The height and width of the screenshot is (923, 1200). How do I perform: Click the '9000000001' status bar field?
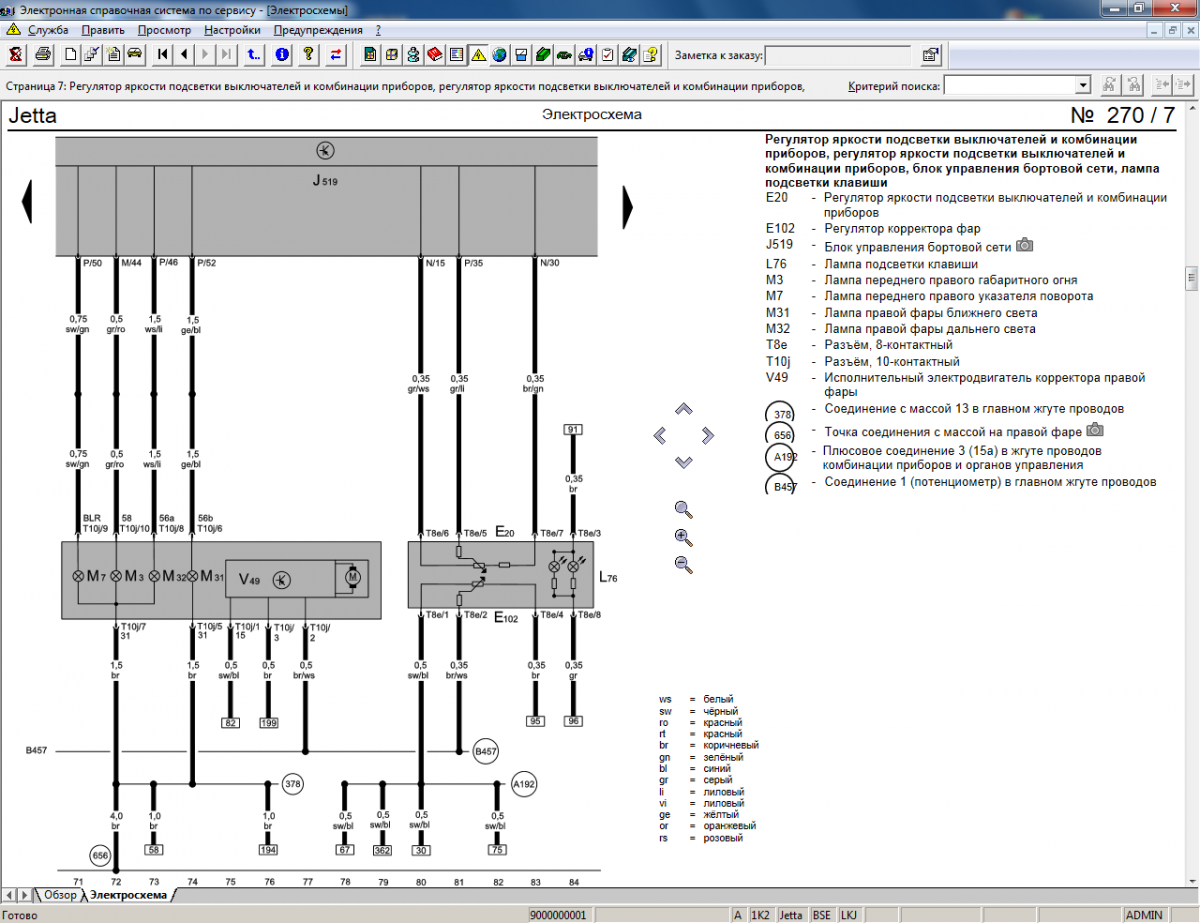click(558, 915)
